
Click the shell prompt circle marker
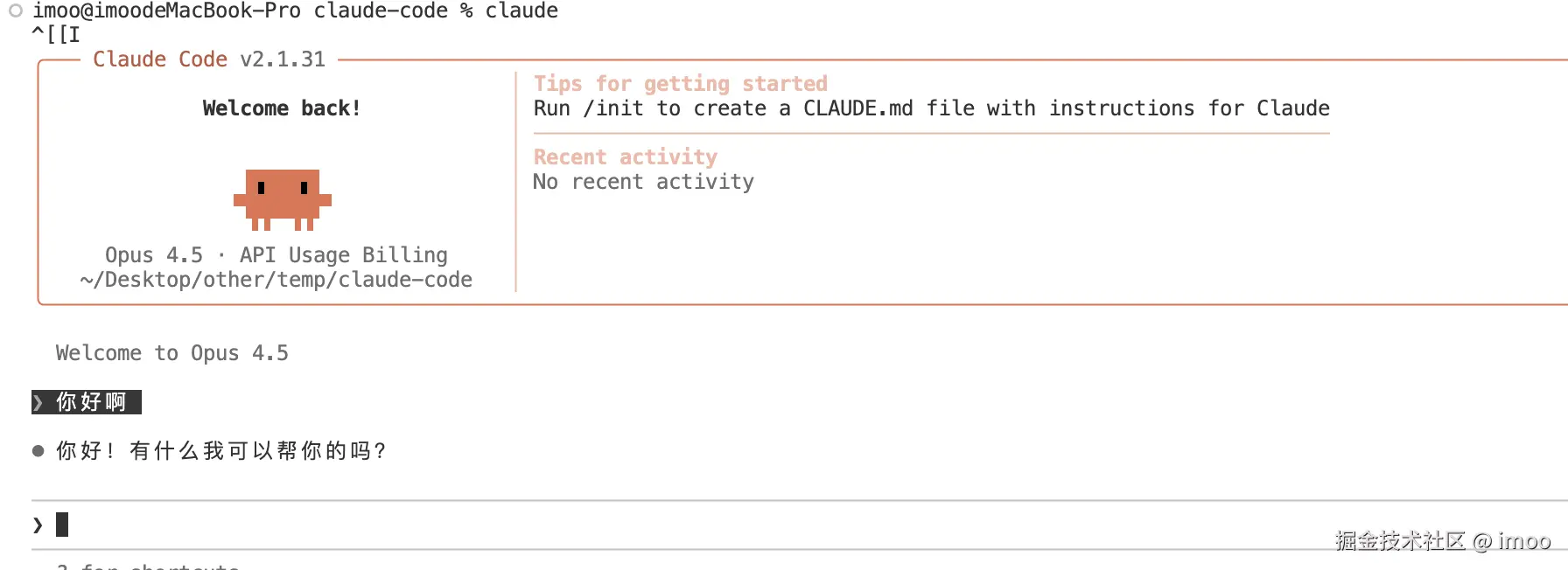coord(16,11)
